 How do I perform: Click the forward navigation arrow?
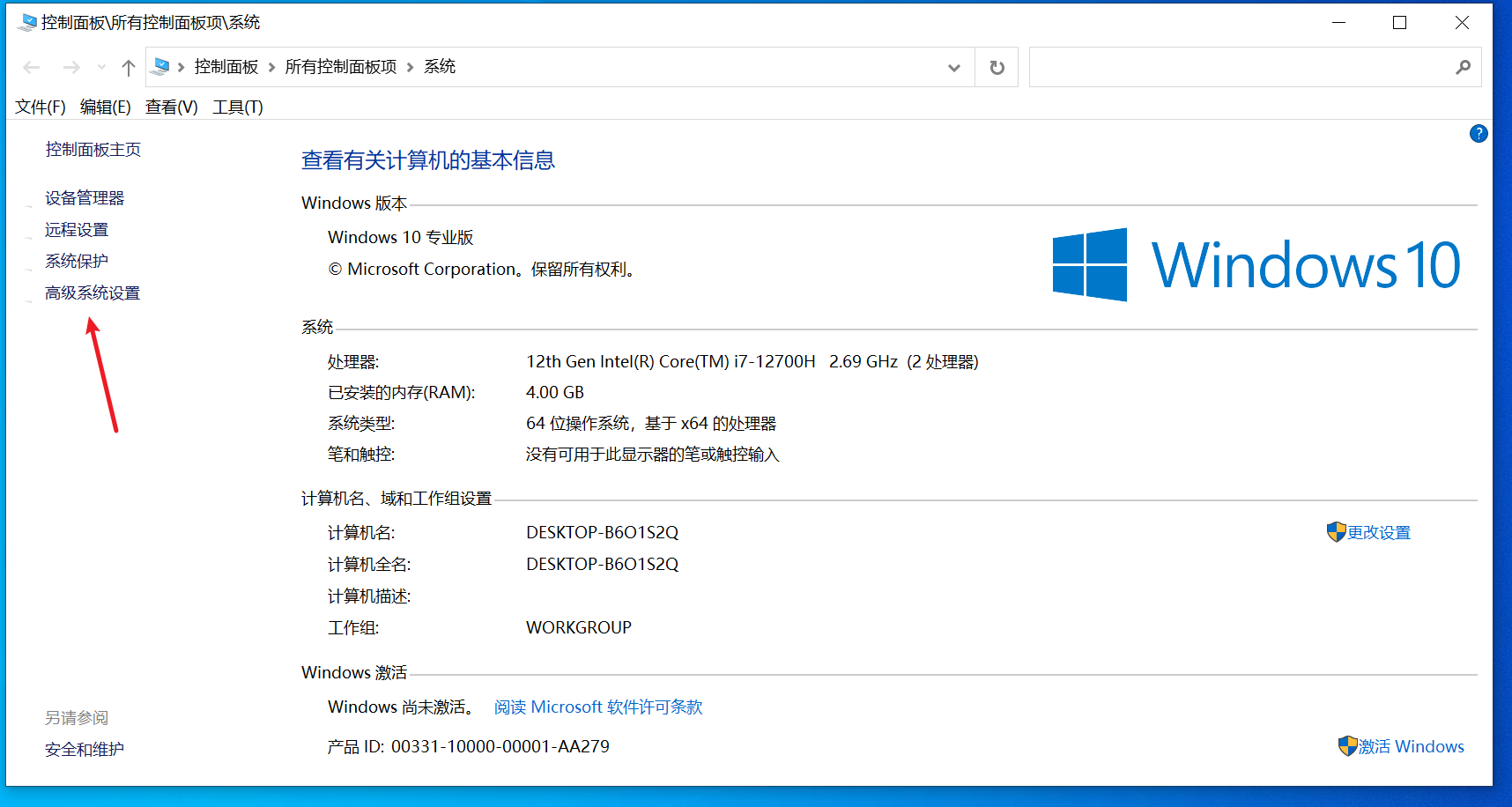click(71, 68)
